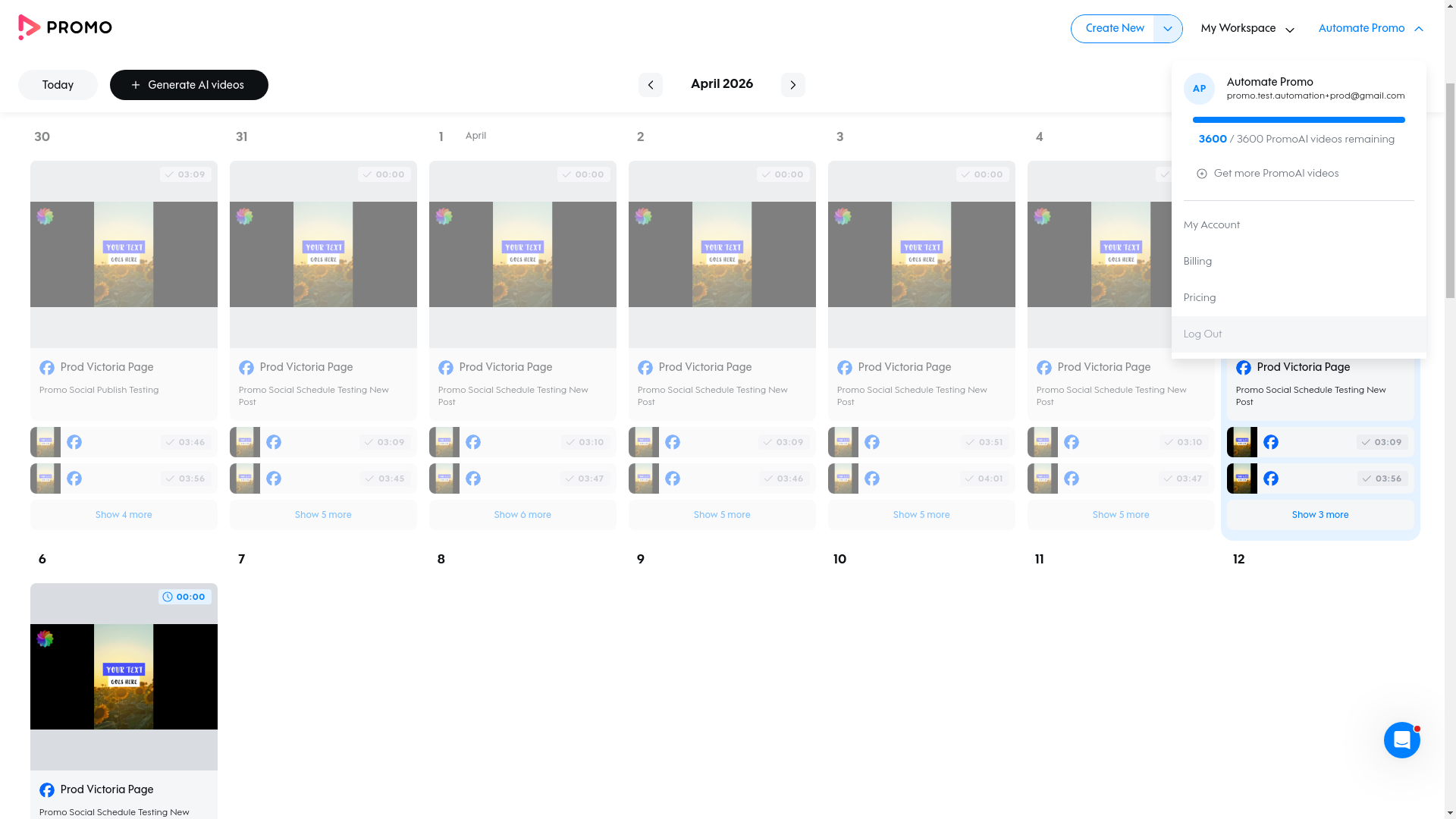Select My Account from the menu
Screen dimensions: 1456x819
click(1211, 224)
